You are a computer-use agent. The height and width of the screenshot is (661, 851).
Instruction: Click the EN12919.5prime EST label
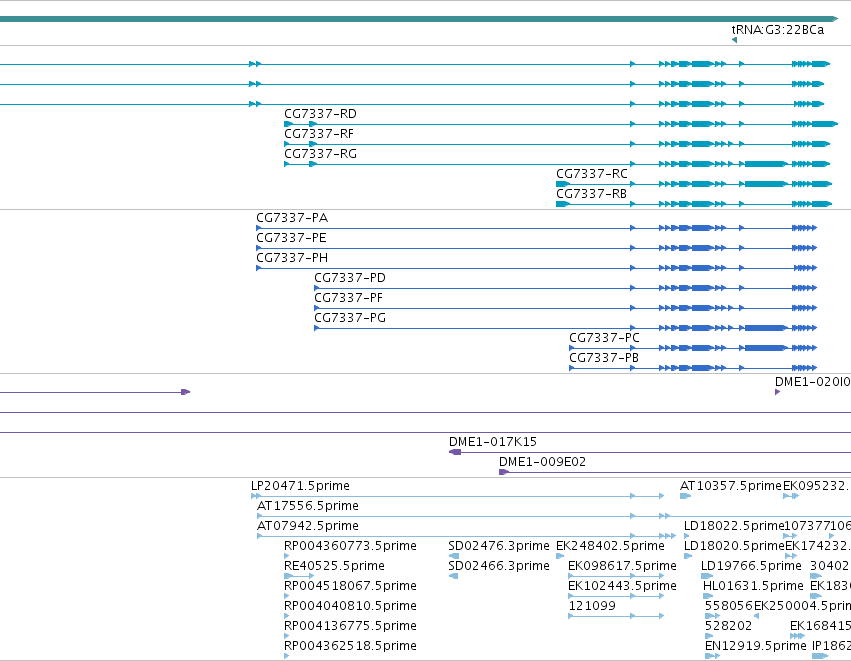pos(755,646)
